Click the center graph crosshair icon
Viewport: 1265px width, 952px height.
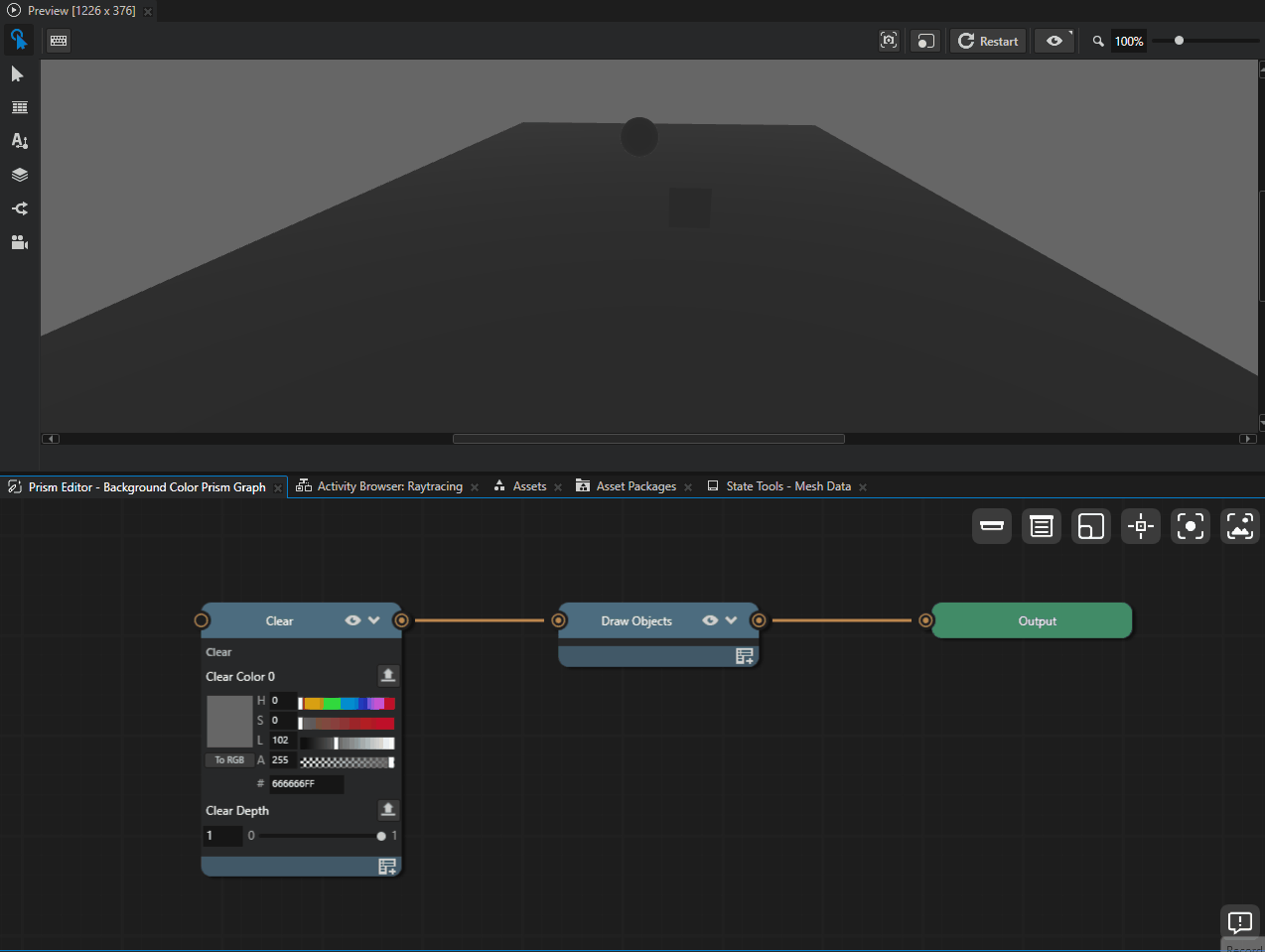click(1141, 526)
